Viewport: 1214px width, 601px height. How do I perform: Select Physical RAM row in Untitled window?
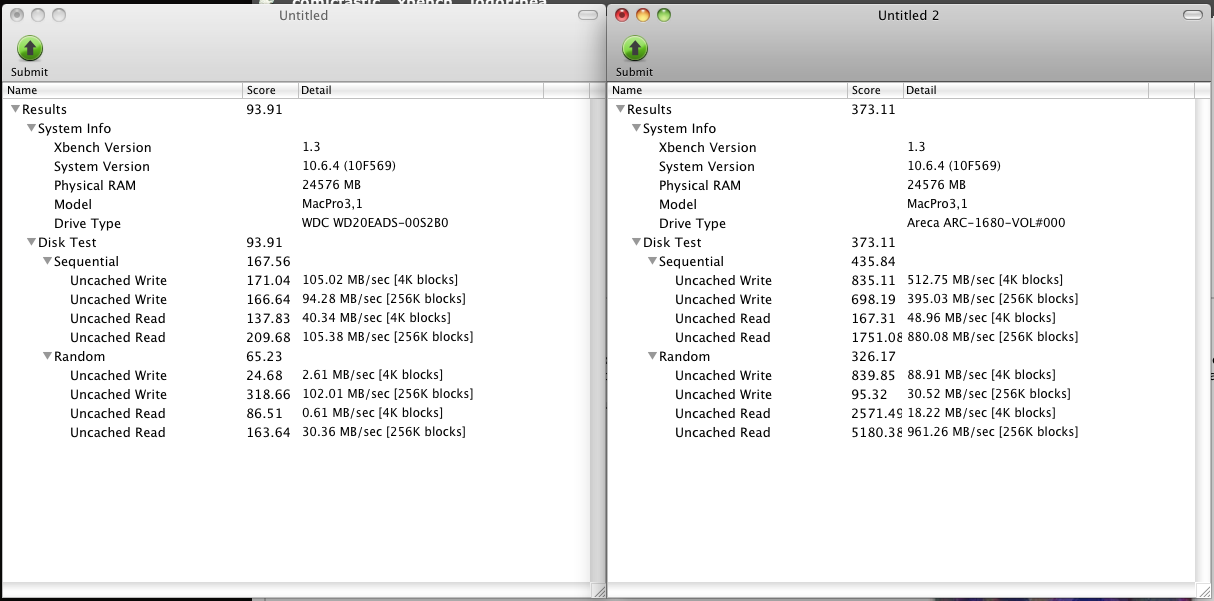(296, 185)
